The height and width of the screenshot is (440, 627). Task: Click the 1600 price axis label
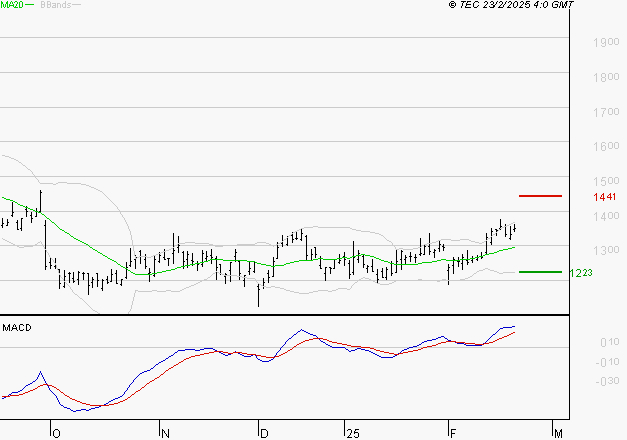coord(604,146)
